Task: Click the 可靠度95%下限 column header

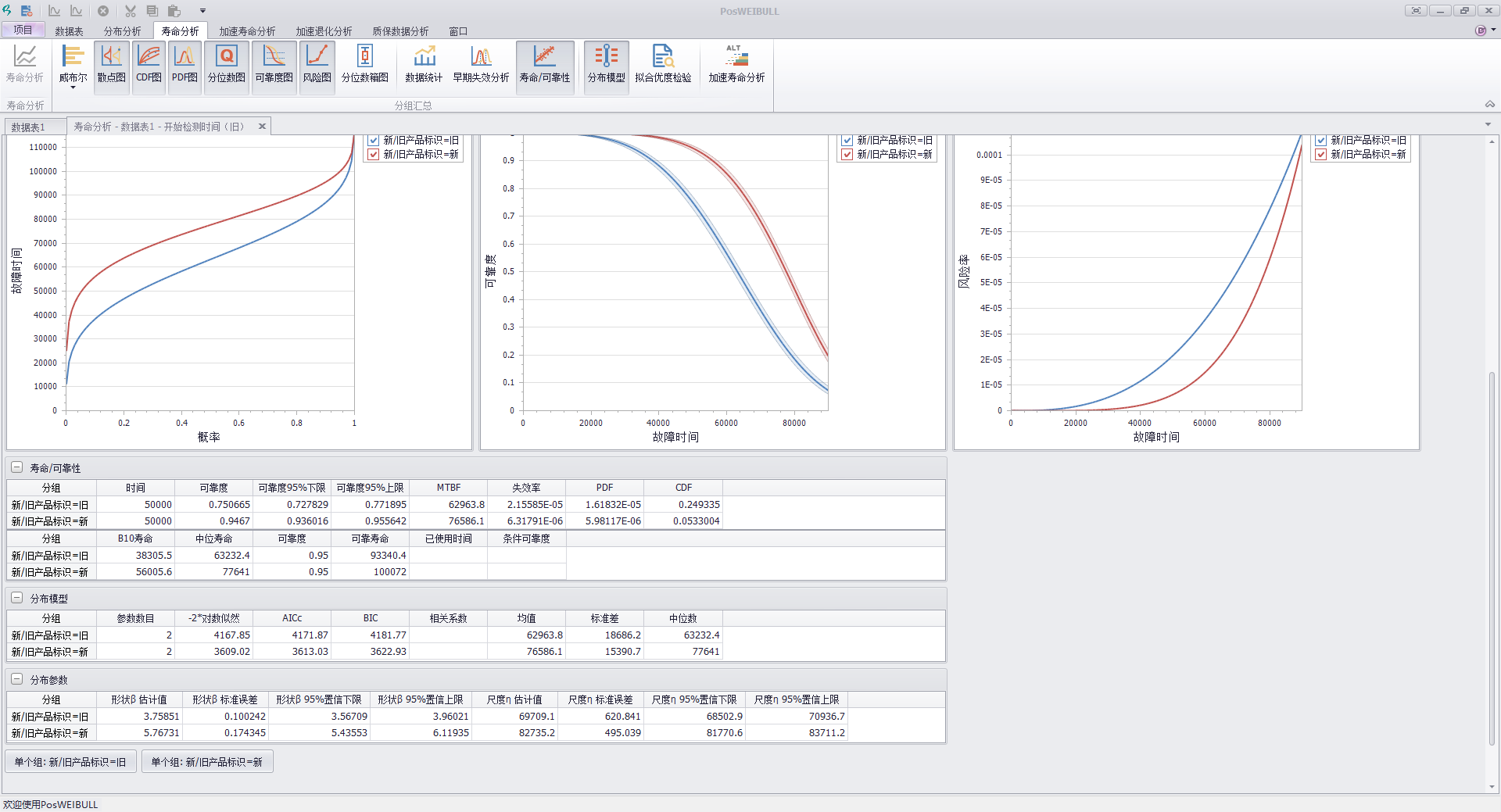Action: 292,488
